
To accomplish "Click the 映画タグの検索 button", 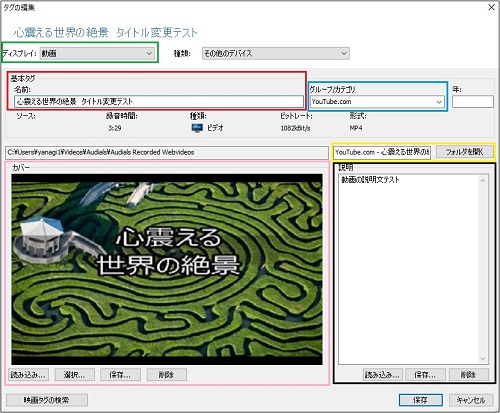I will [x=47, y=400].
